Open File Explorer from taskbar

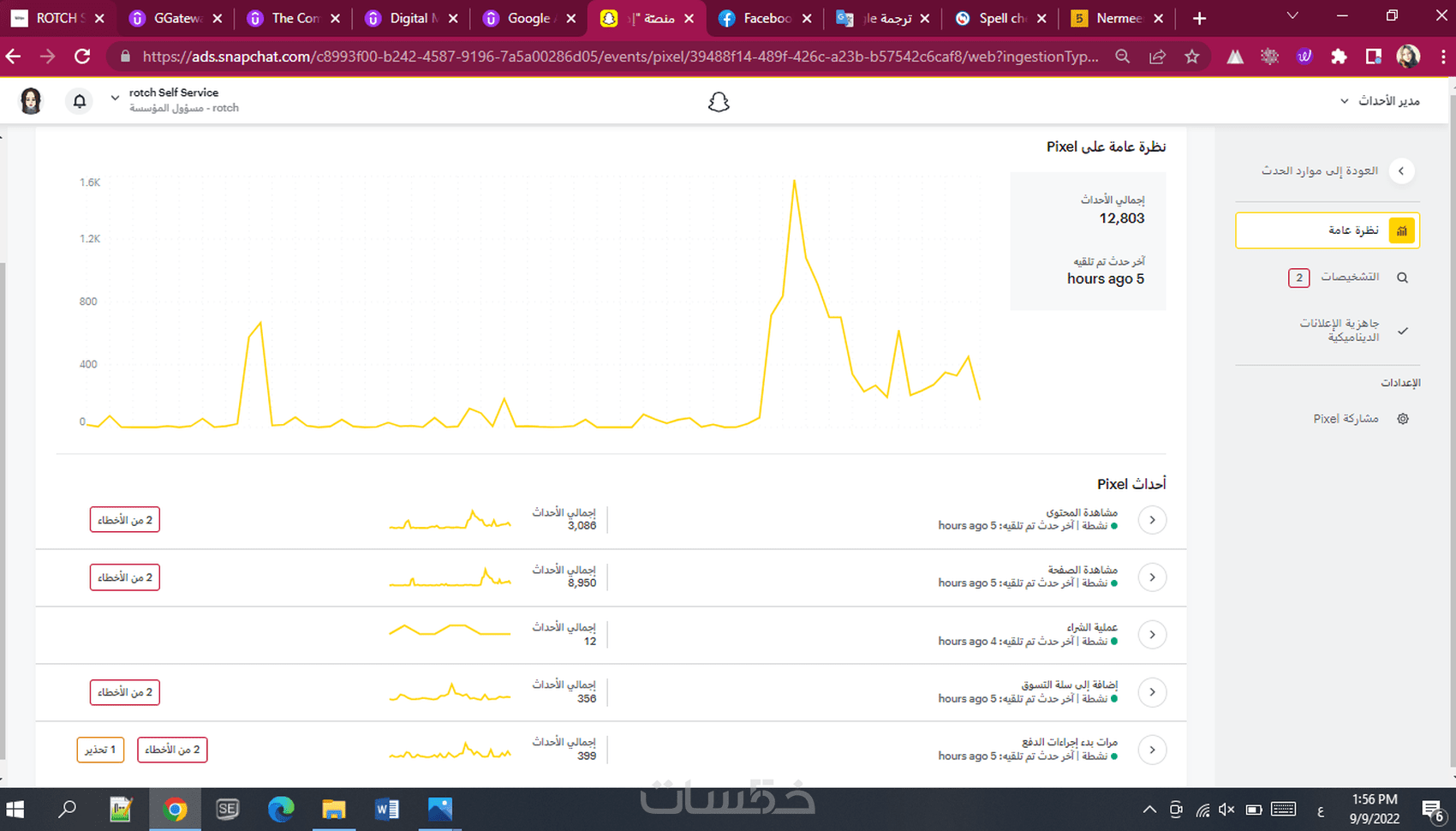tap(333, 810)
